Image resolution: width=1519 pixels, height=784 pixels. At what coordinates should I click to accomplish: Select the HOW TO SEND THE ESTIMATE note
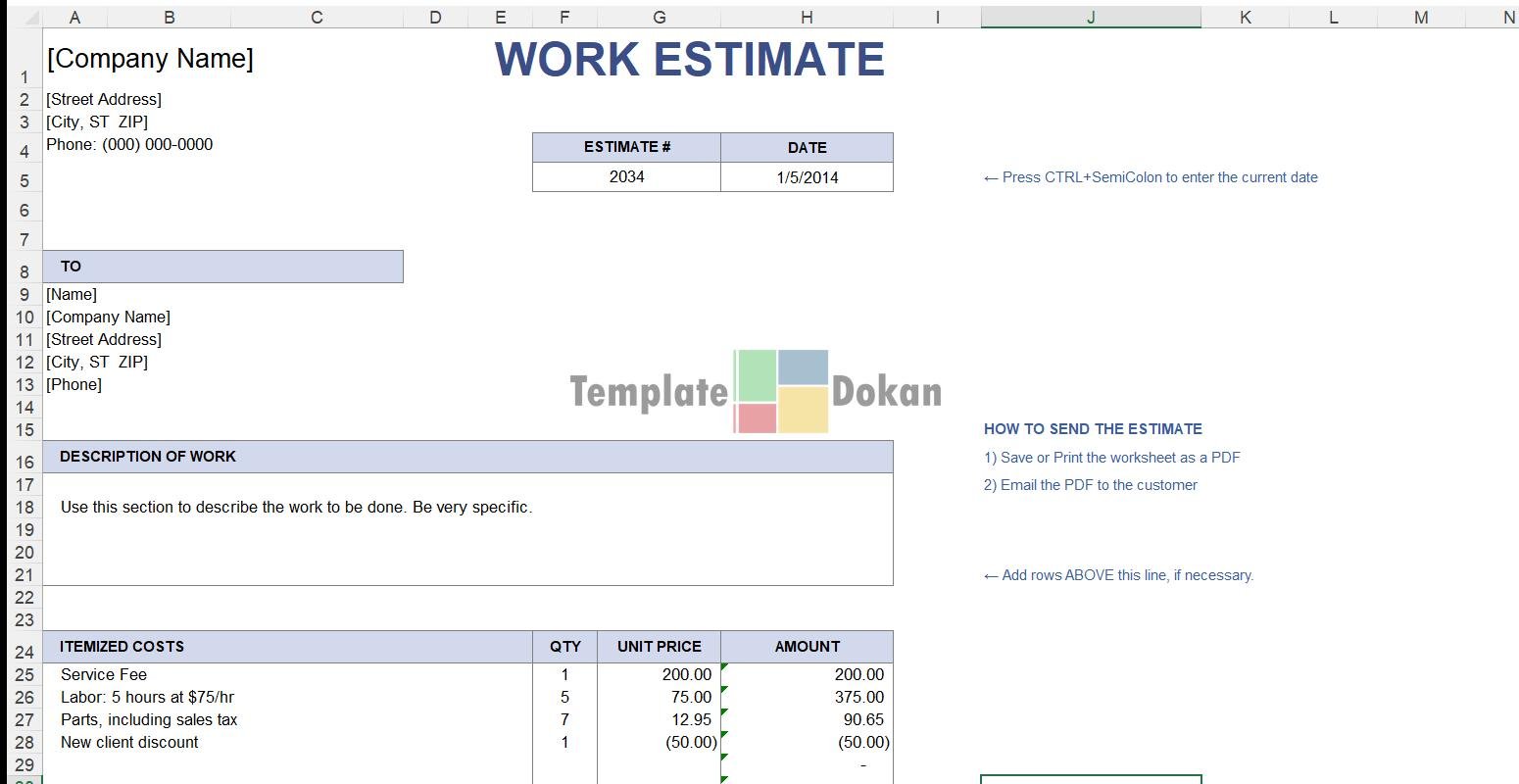pyautogui.click(x=1093, y=429)
